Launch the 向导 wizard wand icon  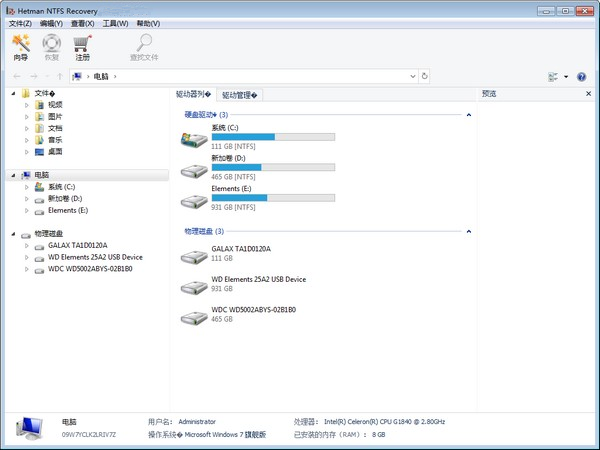tap(21, 43)
